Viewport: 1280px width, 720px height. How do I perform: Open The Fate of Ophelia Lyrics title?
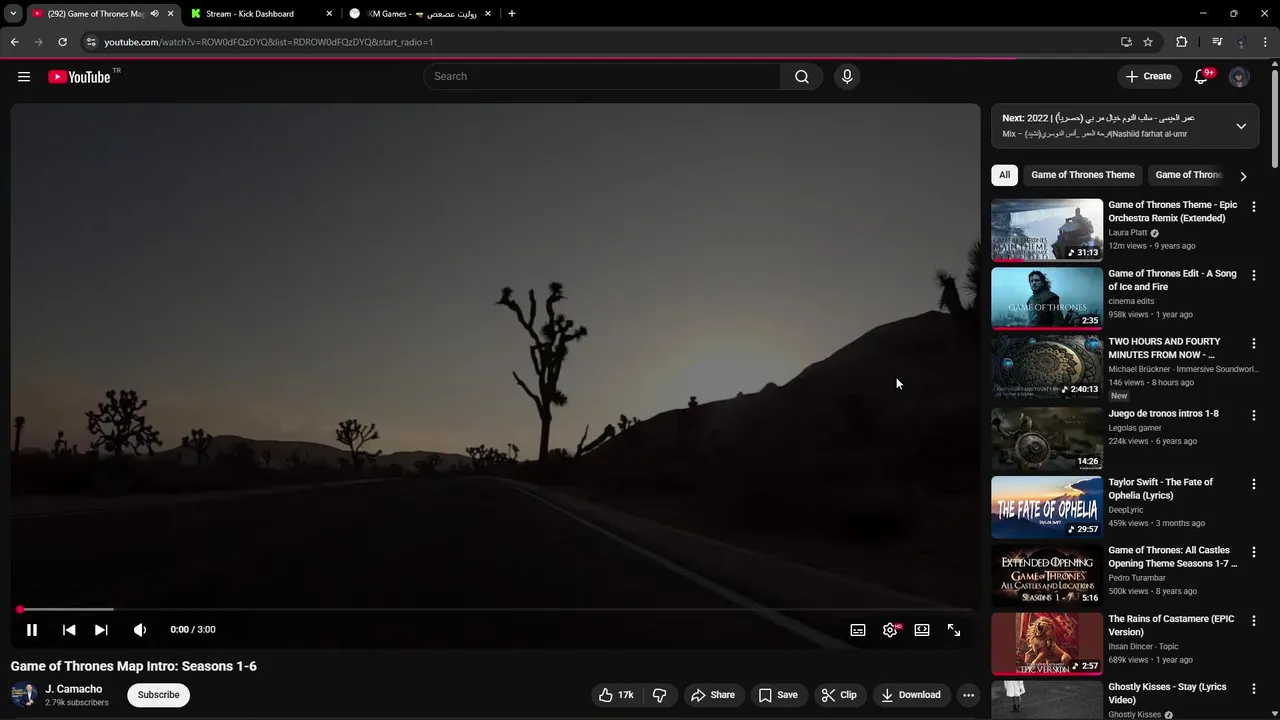click(x=1160, y=489)
